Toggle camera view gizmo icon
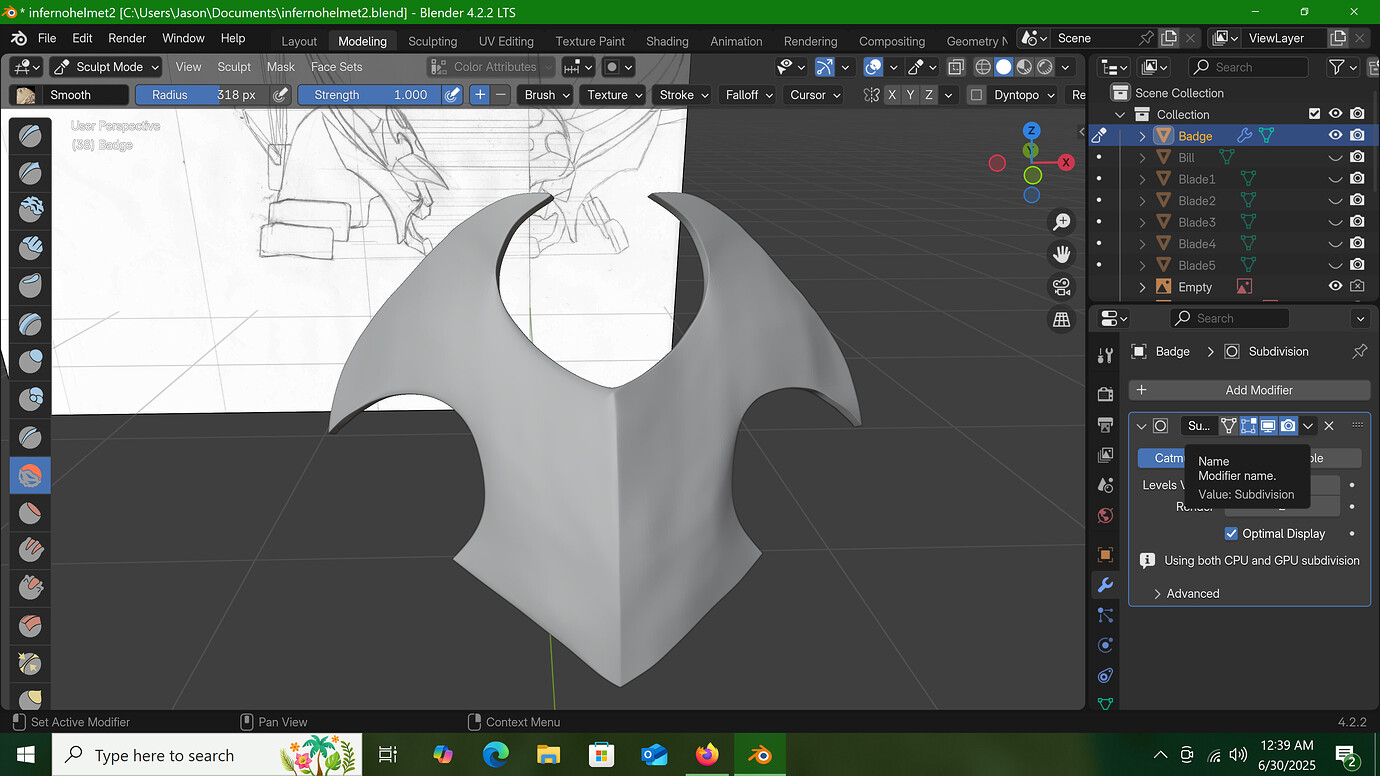 coord(1061,287)
